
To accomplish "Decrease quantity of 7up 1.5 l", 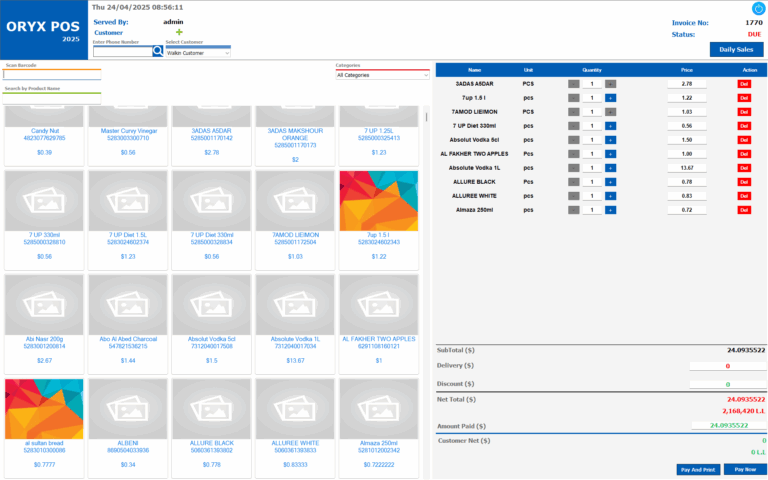I will click(x=574, y=98).
